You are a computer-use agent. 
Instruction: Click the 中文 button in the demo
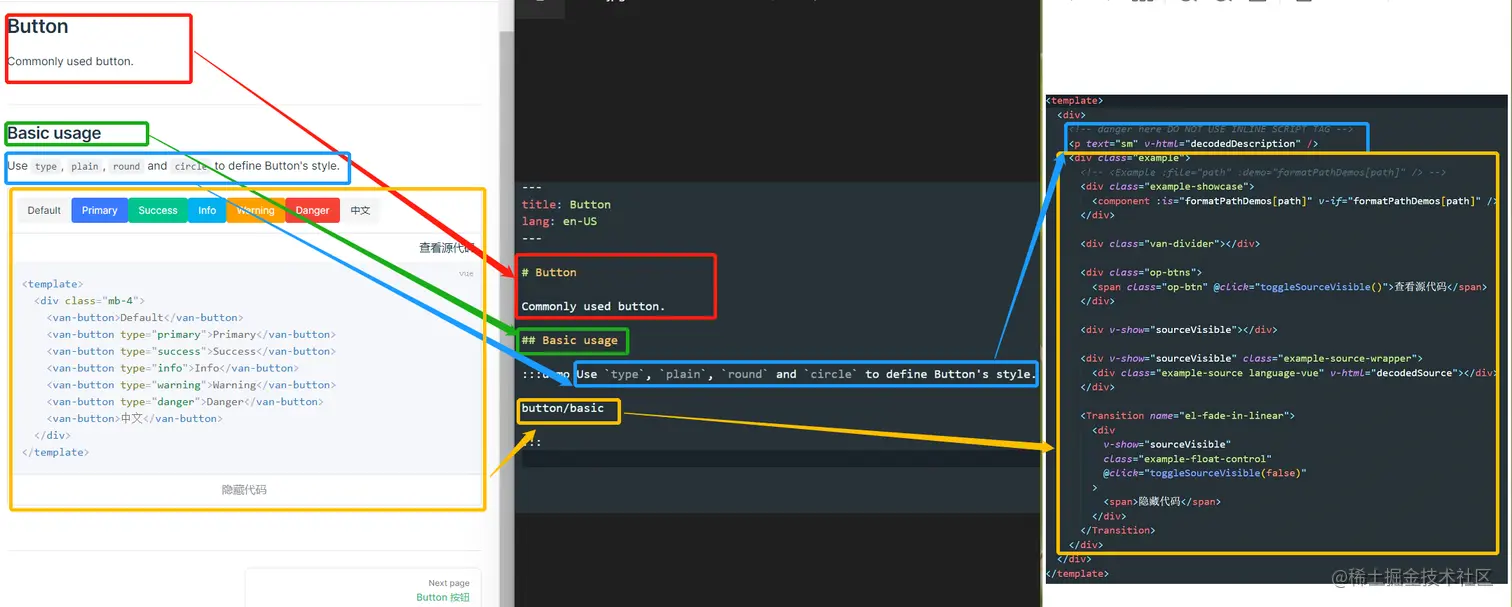tap(360, 211)
